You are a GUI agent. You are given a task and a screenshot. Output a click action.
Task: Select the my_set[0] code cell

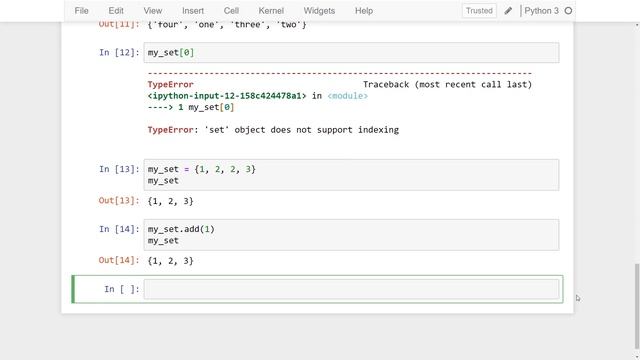pos(351,53)
